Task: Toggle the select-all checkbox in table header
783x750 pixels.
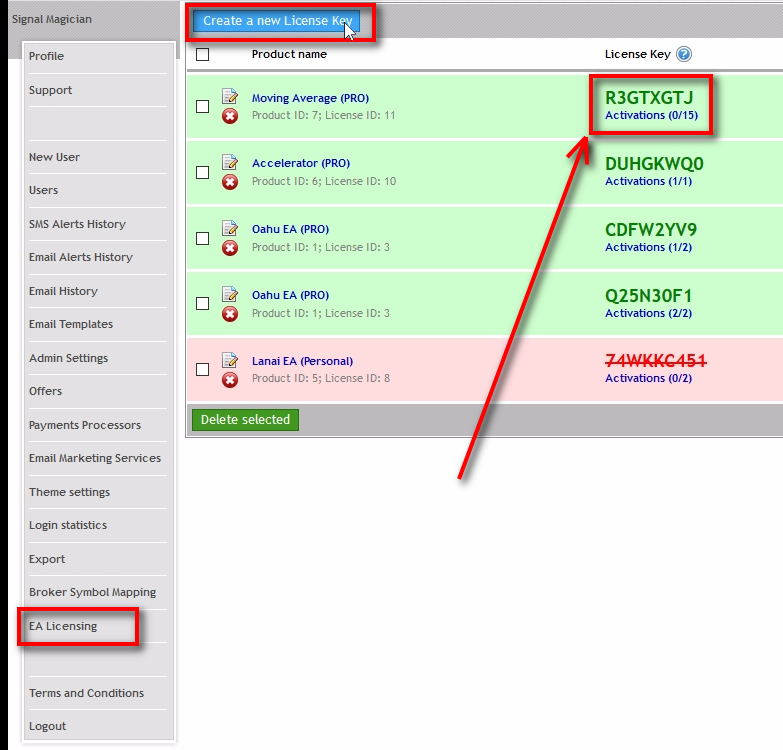Action: pyautogui.click(x=203, y=55)
